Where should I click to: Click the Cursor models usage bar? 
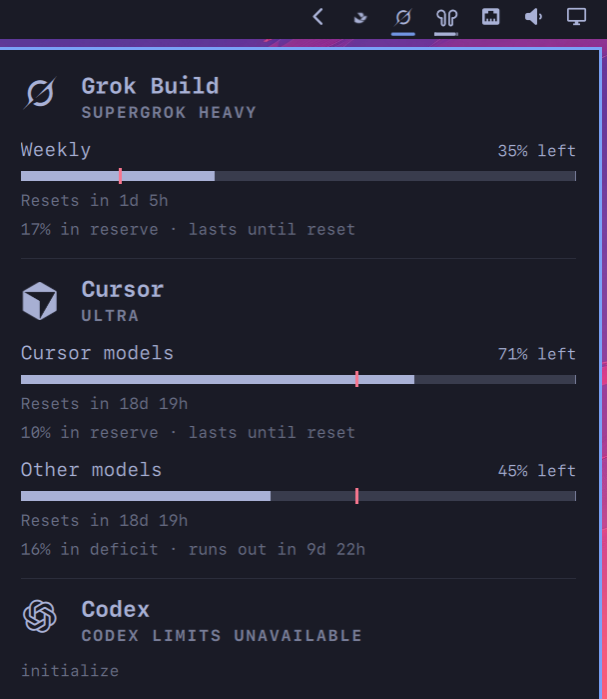coord(298,379)
